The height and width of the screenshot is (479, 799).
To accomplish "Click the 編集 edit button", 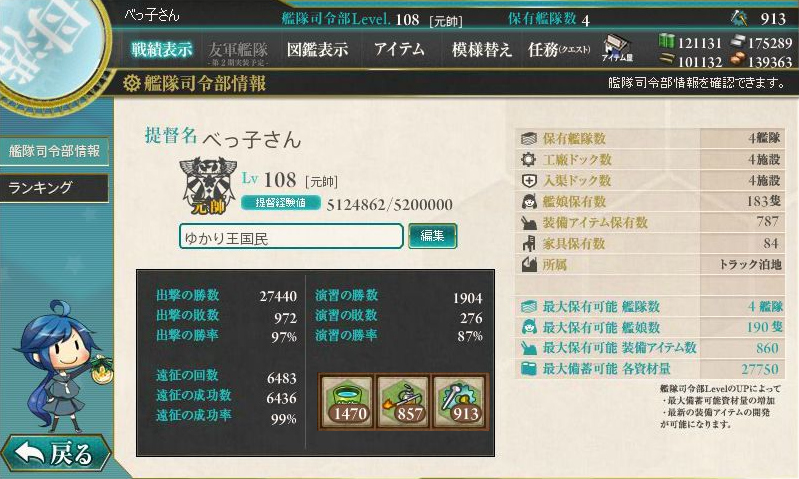I will tap(432, 236).
